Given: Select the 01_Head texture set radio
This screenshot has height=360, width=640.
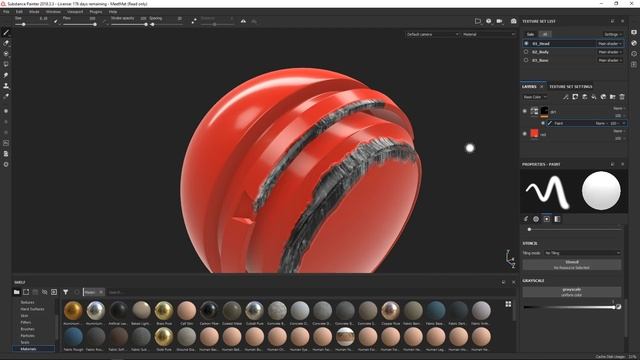Looking at the screenshot, I should pyautogui.click(x=526, y=43).
